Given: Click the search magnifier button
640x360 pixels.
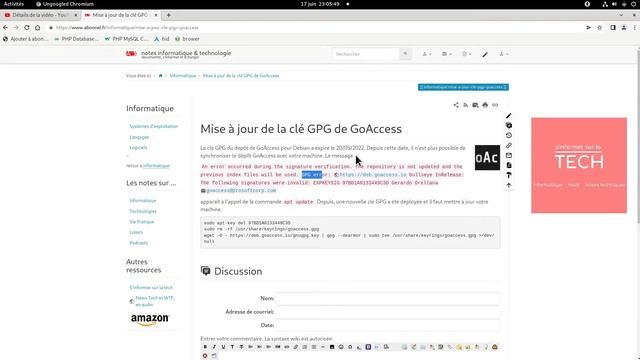Looking at the screenshot, I should click(x=405, y=54).
